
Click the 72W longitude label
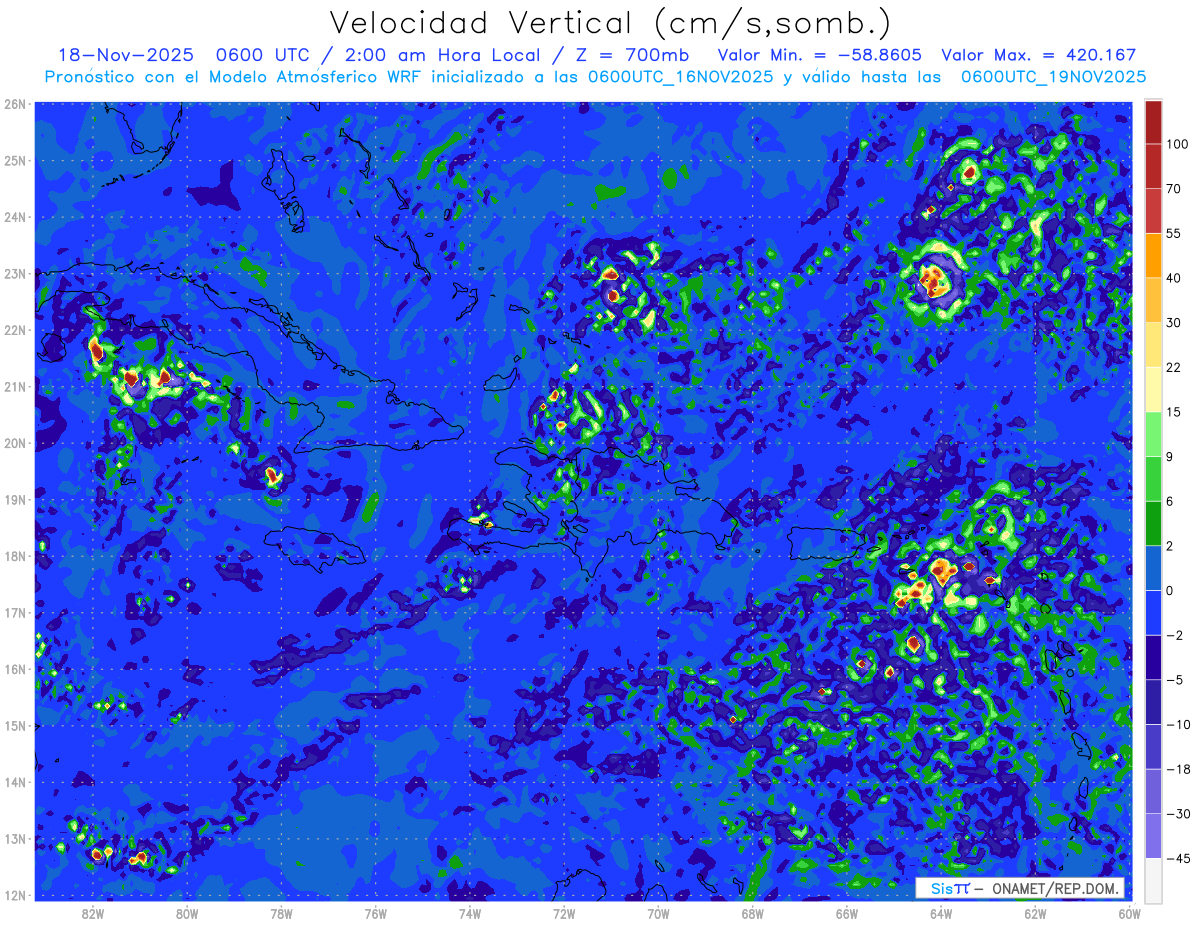[564, 914]
